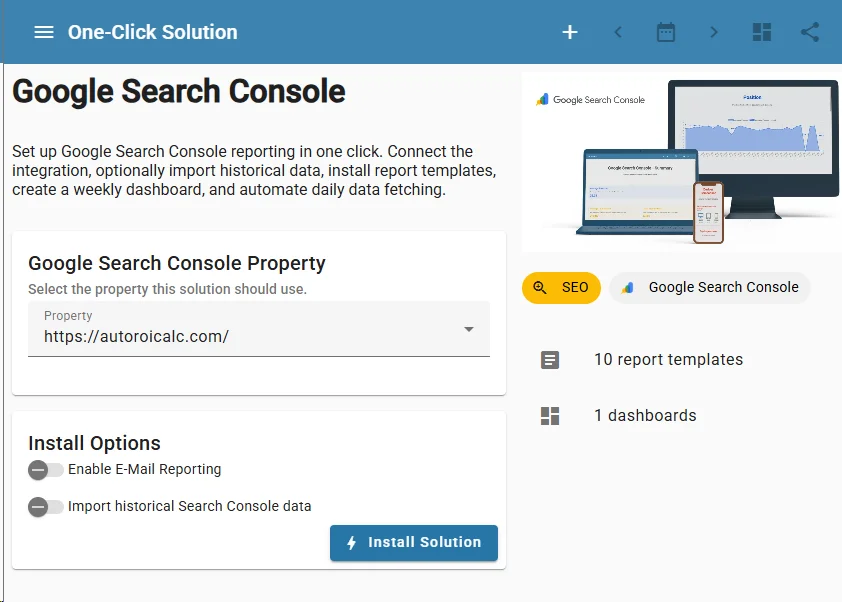Click the '10 report templates' text
The height and width of the screenshot is (602, 842).
click(x=669, y=359)
